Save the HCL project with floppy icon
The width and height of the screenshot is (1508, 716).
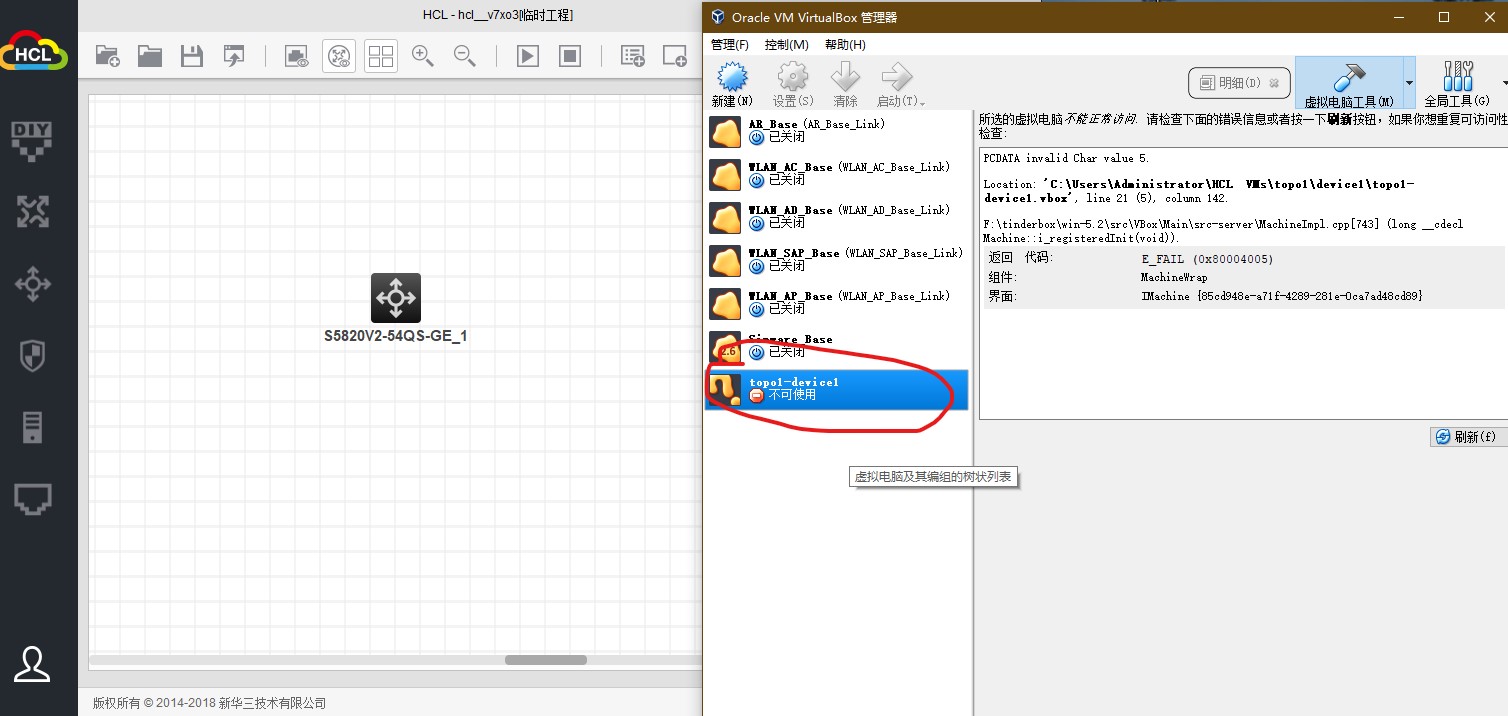point(192,56)
